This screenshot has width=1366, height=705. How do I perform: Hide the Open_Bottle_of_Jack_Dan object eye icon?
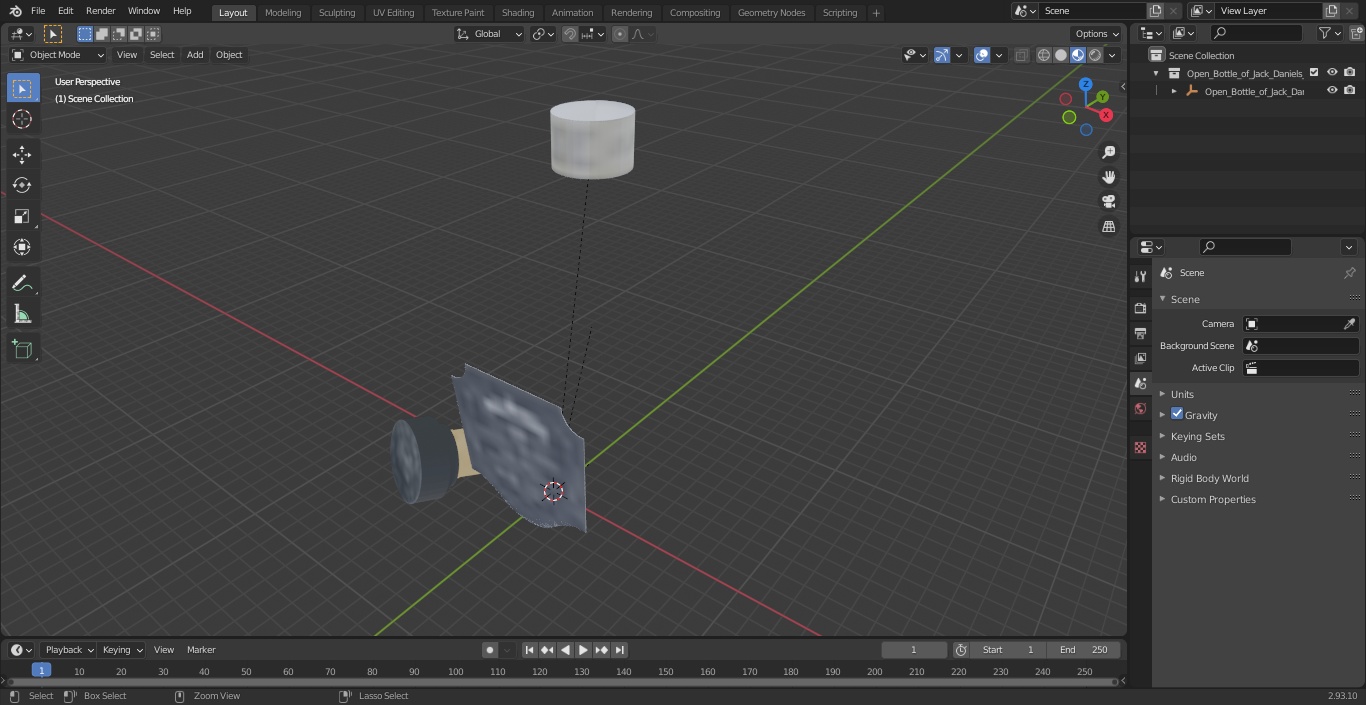click(x=1332, y=90)
